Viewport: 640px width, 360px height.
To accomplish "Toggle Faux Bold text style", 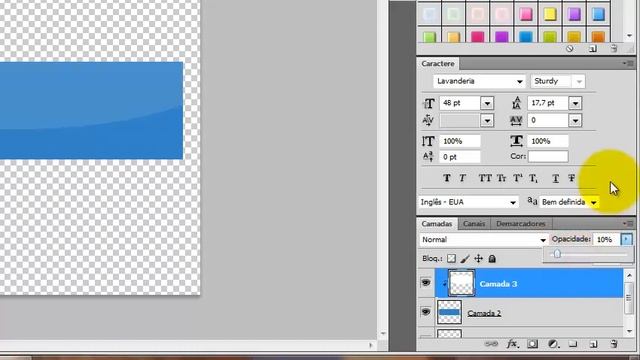I will (x=447, y=178).
